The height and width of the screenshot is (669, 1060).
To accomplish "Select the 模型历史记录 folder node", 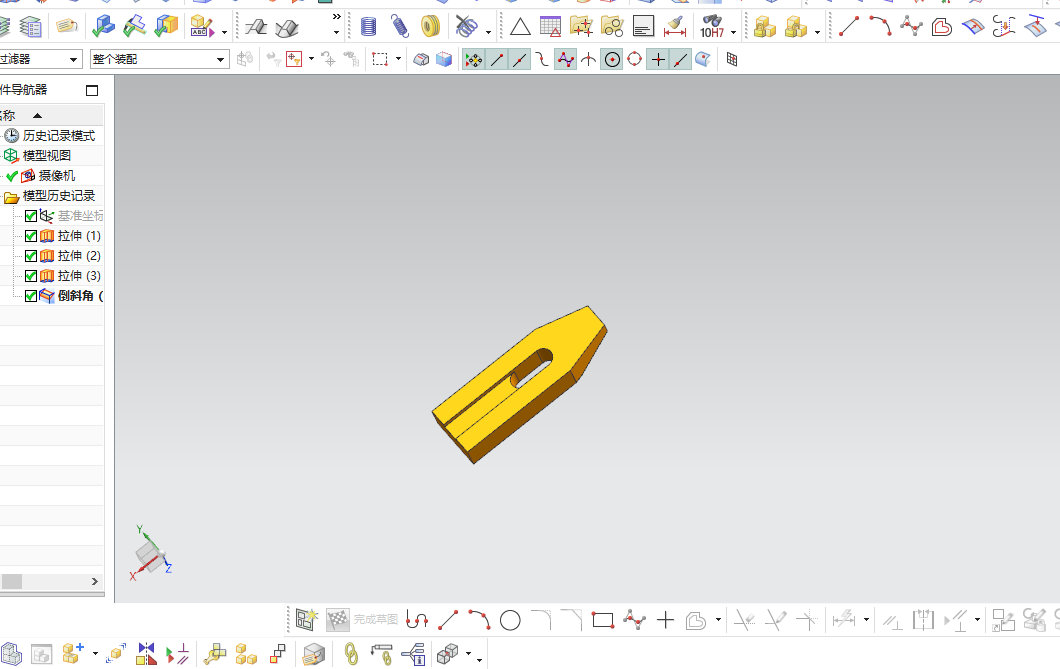I will [59, 196].
